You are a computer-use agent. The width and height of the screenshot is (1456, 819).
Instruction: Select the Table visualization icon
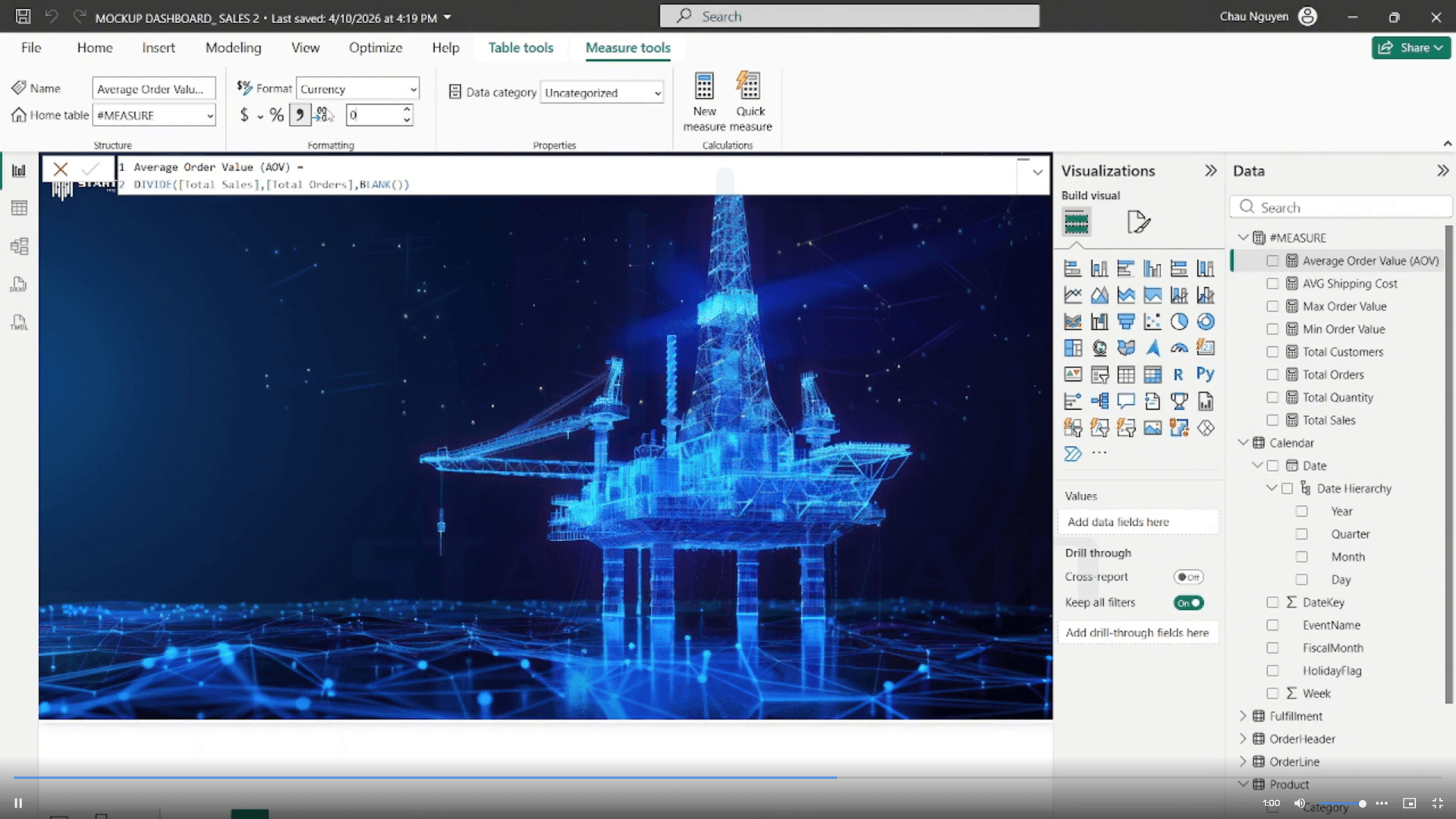[1126, 374]
